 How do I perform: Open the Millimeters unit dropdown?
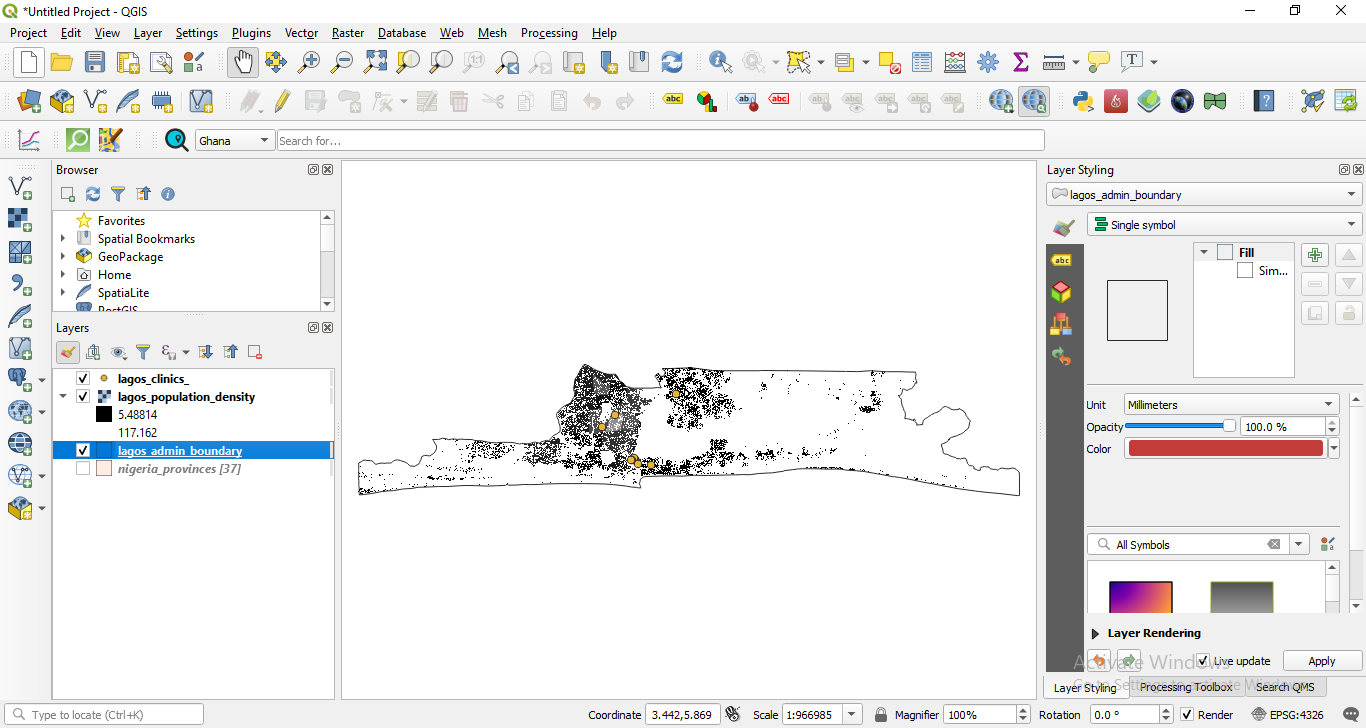tap(1232, 405)
